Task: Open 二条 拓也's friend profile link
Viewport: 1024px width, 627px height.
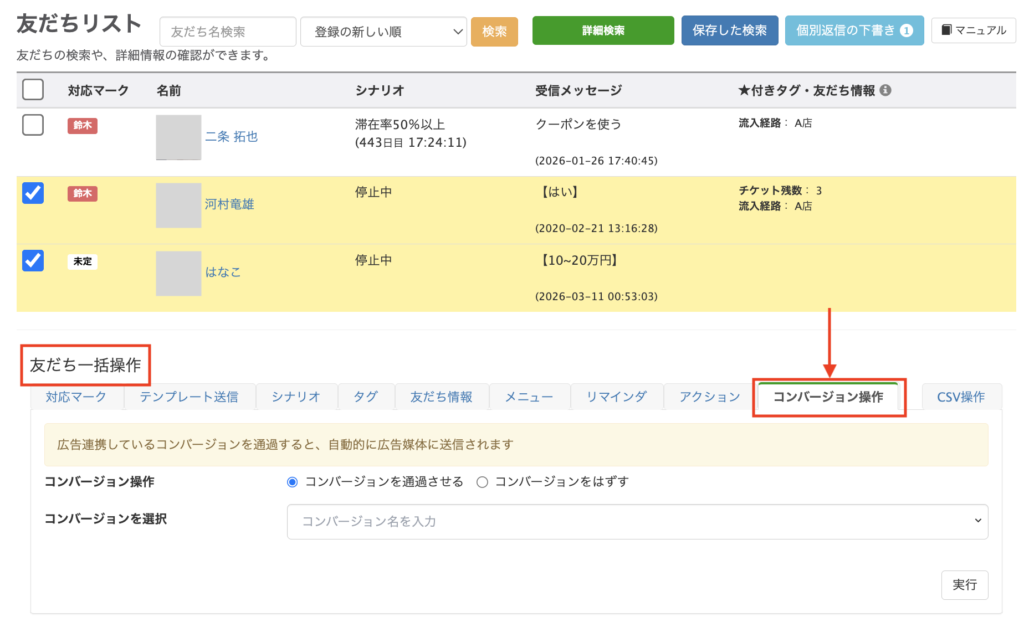Action: pyautogui.click(x=231, y=137)
